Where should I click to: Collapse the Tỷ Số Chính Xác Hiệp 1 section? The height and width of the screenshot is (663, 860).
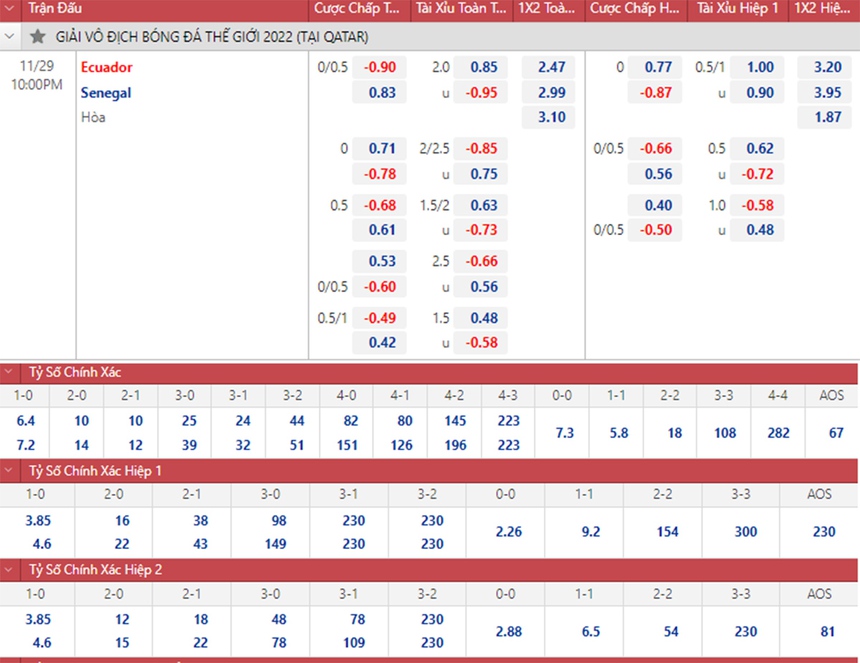click(11, 470)
